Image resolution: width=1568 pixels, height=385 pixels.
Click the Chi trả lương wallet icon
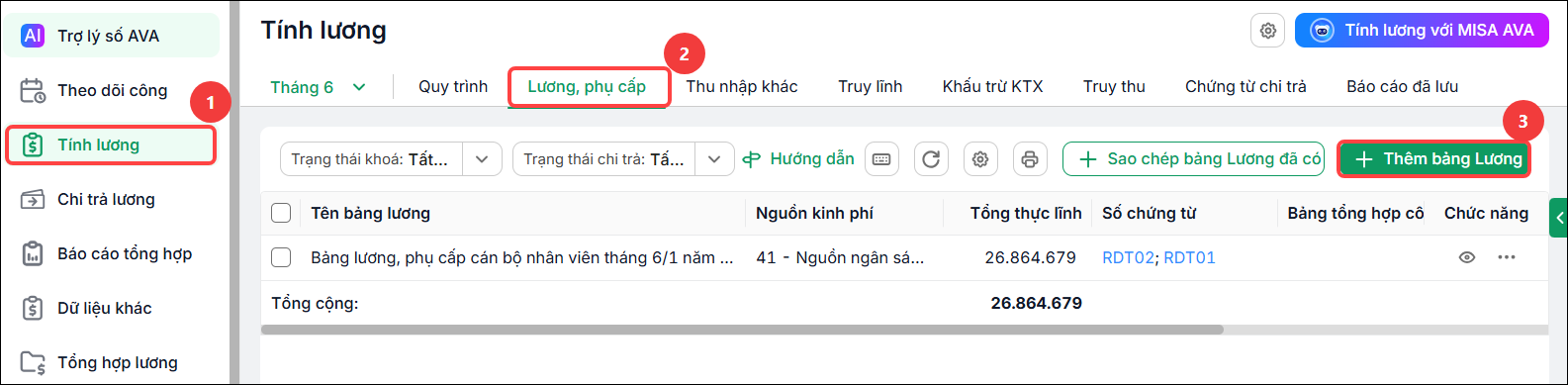pos(33,199)
